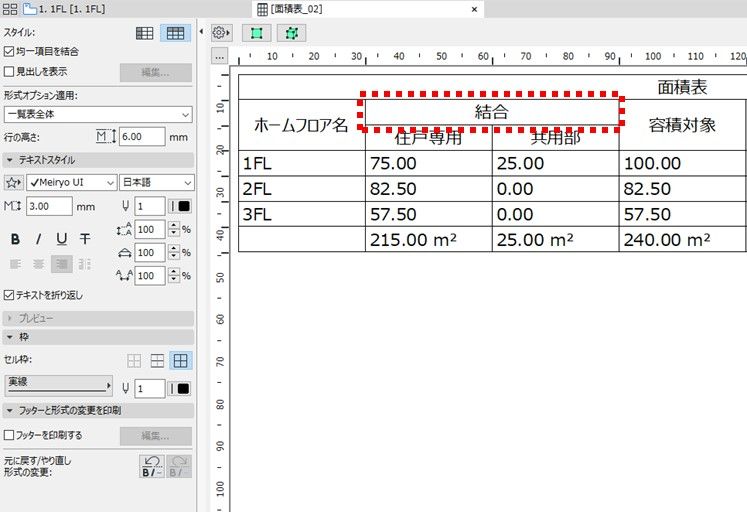Open the Meiryo UI font dropdown
Viewport: 747px width, 512px height.
(x=72, y=182)
